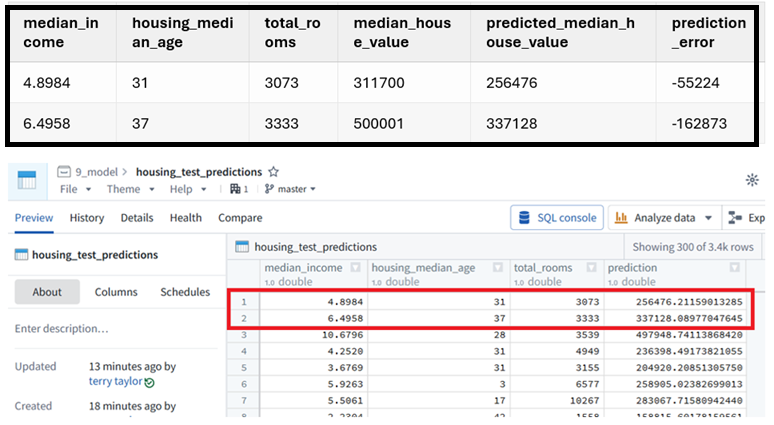Open the SQL console
The width and height of the screenshot is (774, 425).
click(x=557, y=218)
